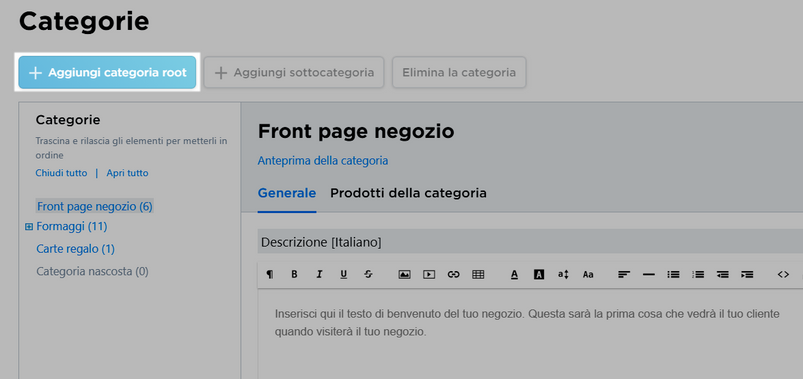Screen dimensions: 803x379
Task: Open the text color picker
Action: pyautogui.click(x=514, y=275)
